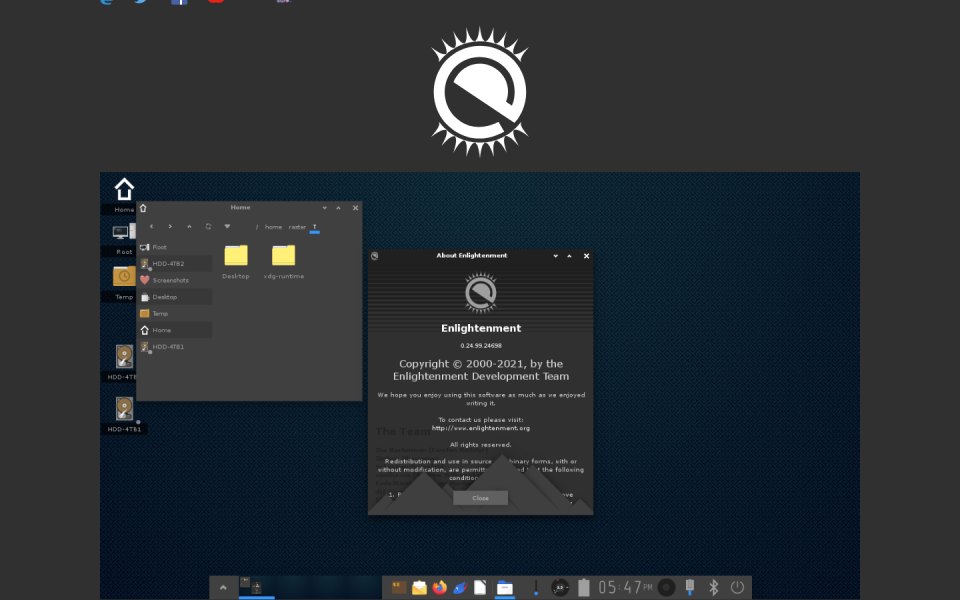This screenshot has width=960, height=600.
Task: Select Desktop in file manager sidebar
Action: pyautogui.click(x=175, y=297)
